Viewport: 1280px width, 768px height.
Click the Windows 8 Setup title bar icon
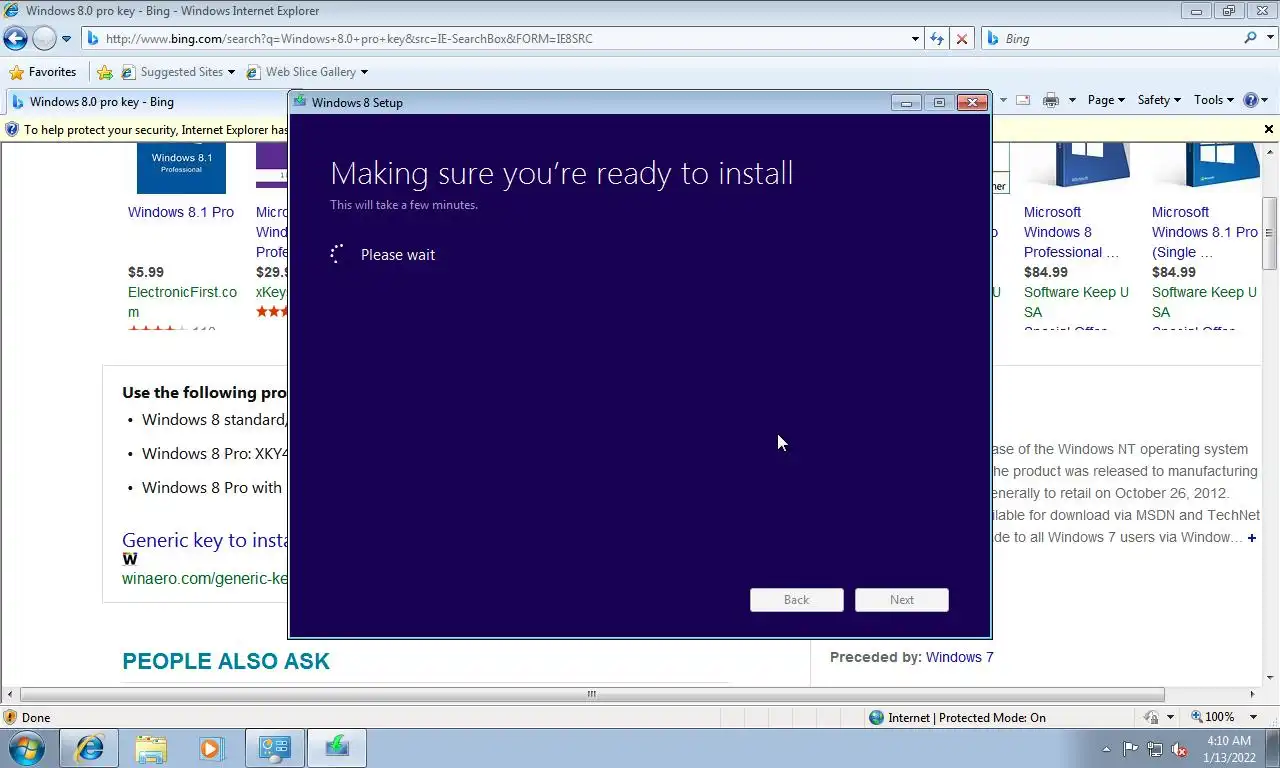(x=300, y=102)
